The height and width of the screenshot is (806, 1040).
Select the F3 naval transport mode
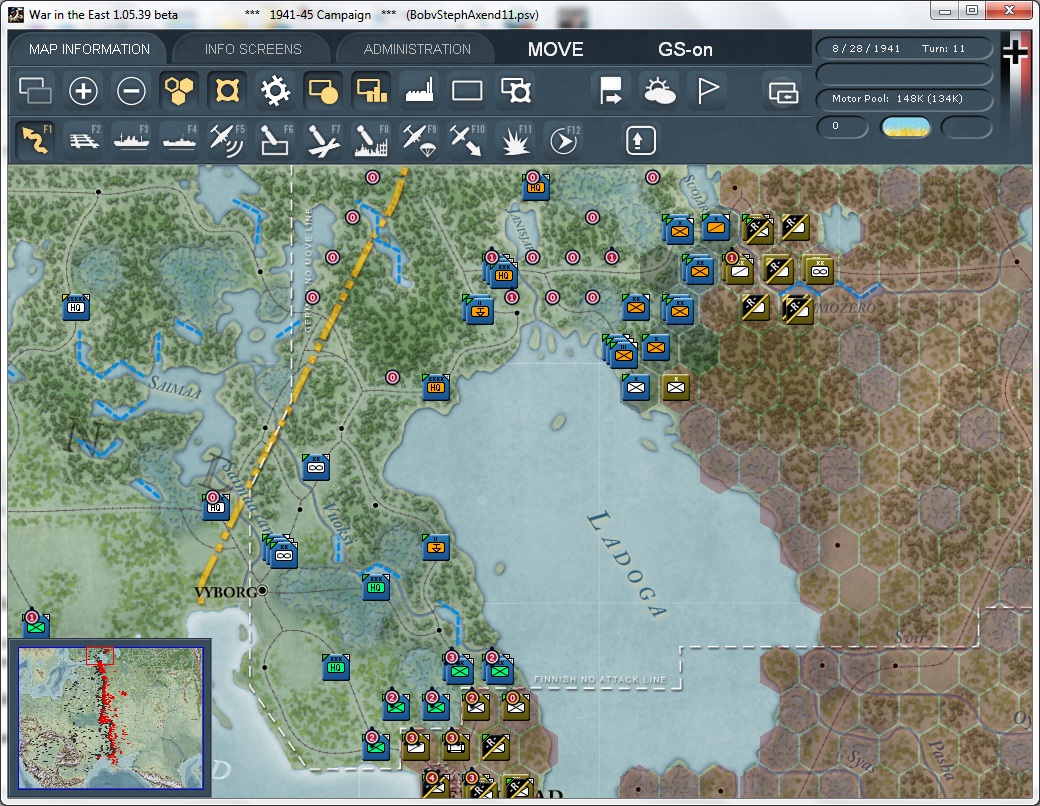(x=131, y=140)
